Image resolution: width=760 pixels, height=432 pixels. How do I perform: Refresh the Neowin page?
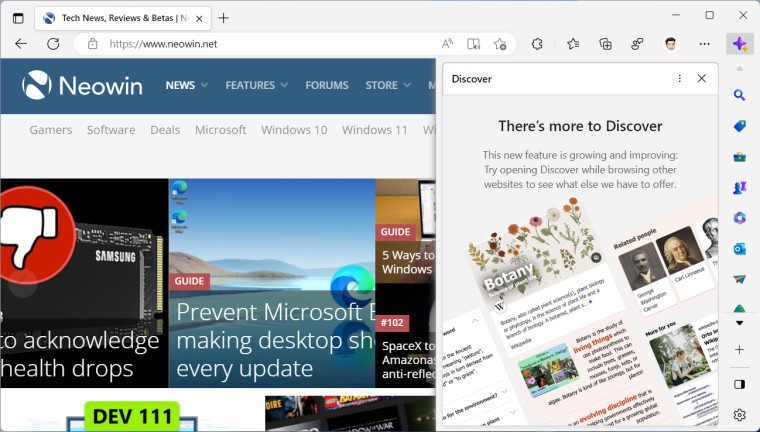(53, 44)
